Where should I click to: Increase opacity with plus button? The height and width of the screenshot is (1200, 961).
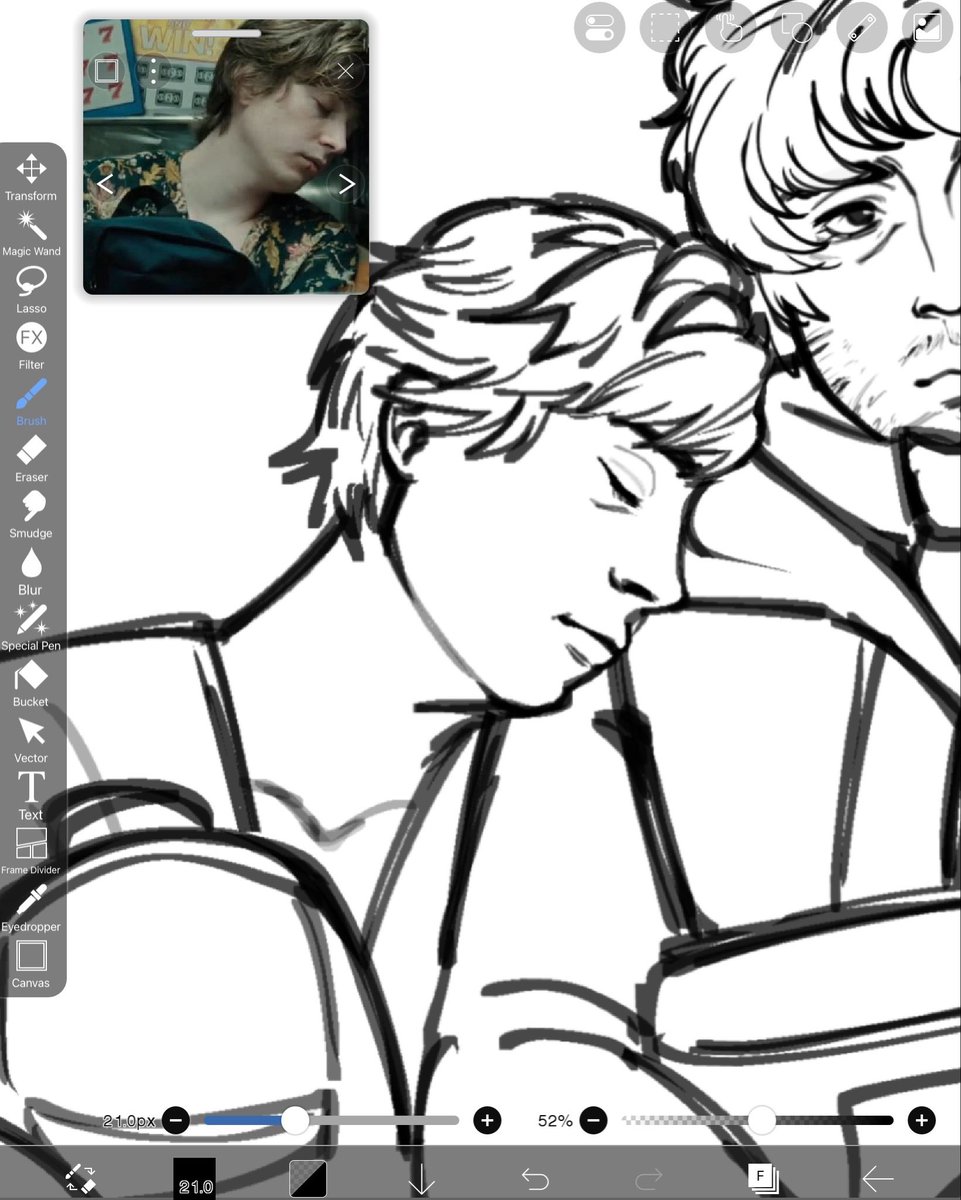click(921, 1120)
